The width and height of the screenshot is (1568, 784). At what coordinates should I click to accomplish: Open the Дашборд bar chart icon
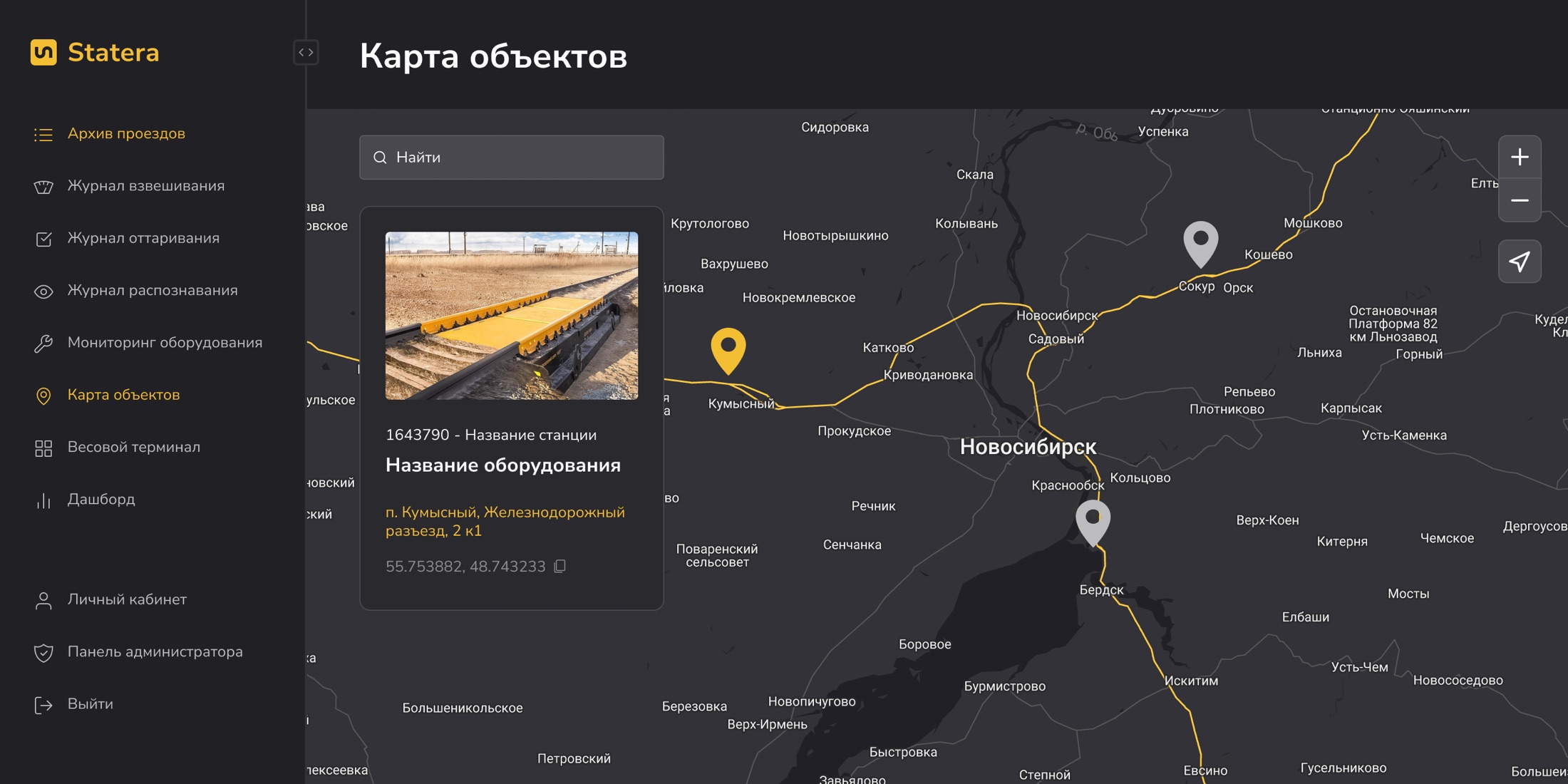point(43,500)
